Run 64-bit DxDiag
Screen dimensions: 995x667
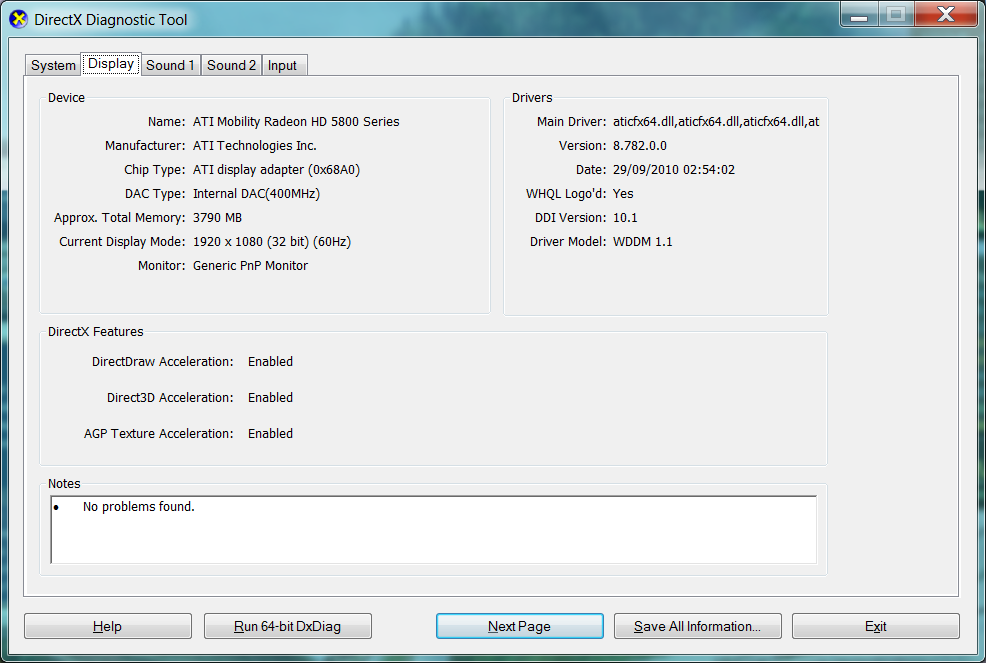(287, 627)
